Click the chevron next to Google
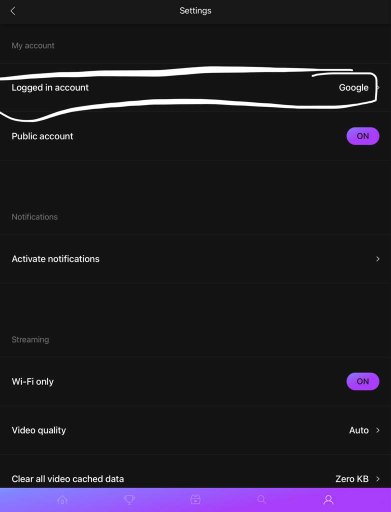391x512 pixels. [378, 88]
